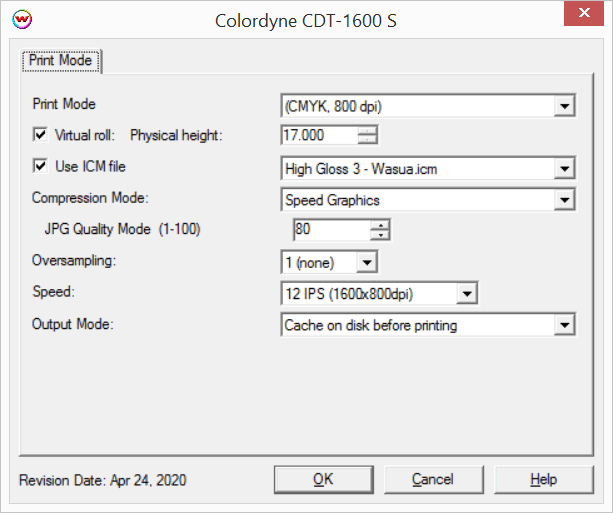Decrease Physical height with down spinner arrow

tap(367, 140)
